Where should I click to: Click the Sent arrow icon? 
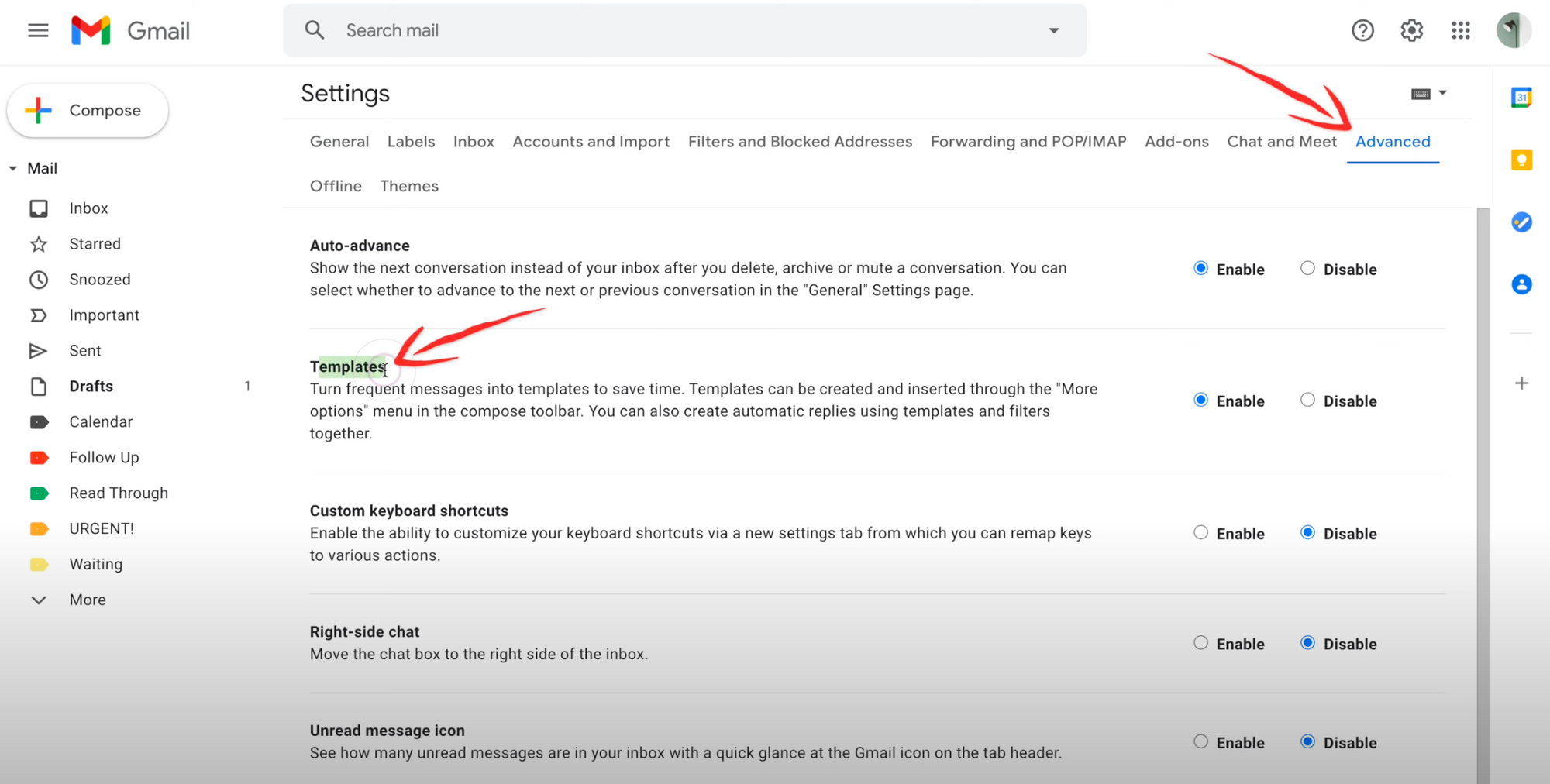pos(38,351)
